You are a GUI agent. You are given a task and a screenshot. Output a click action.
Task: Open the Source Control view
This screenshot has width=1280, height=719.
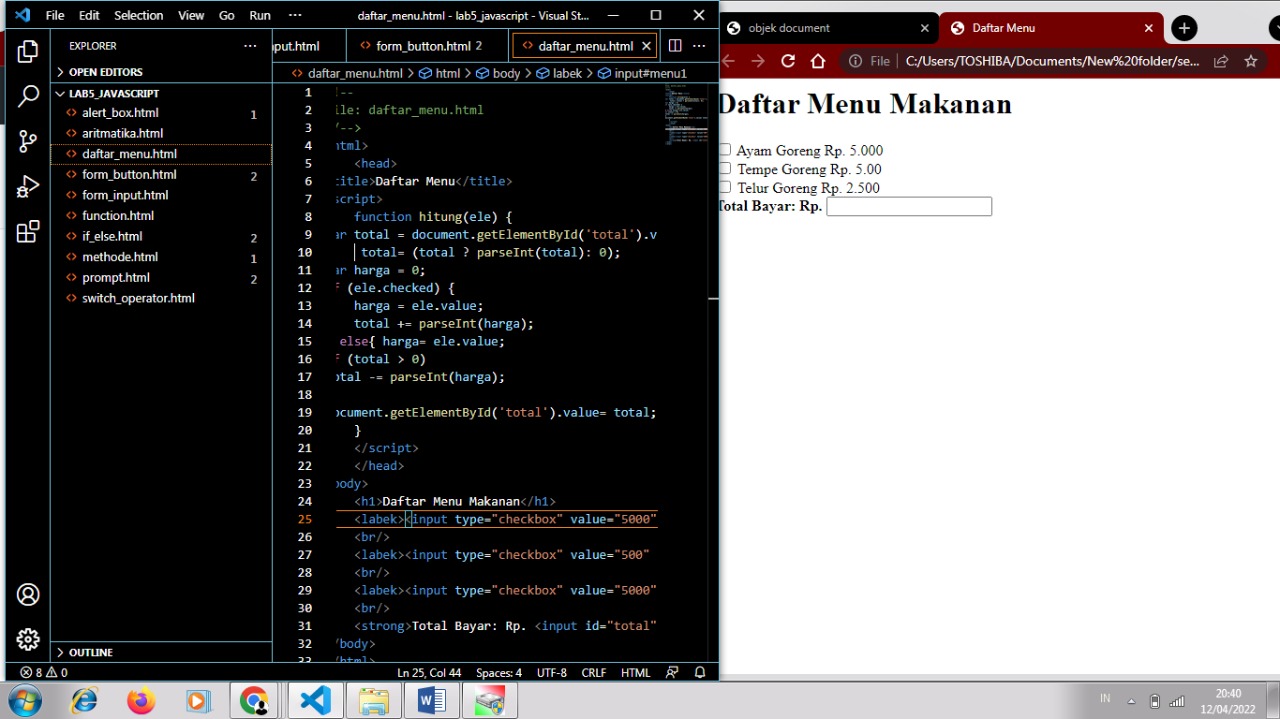coord(27,141)
